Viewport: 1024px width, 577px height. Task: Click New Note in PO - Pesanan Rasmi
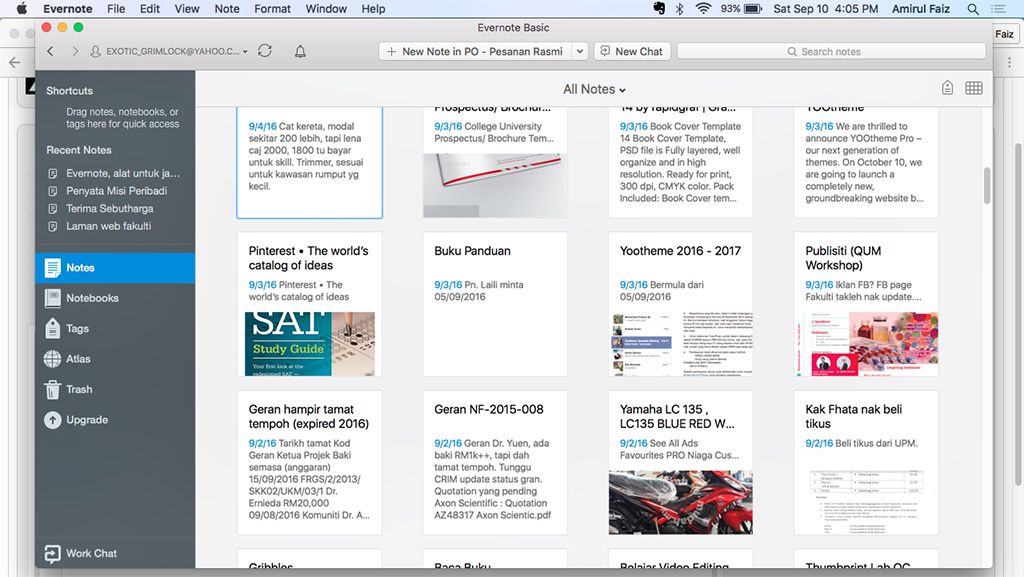[x=475, y=51]
